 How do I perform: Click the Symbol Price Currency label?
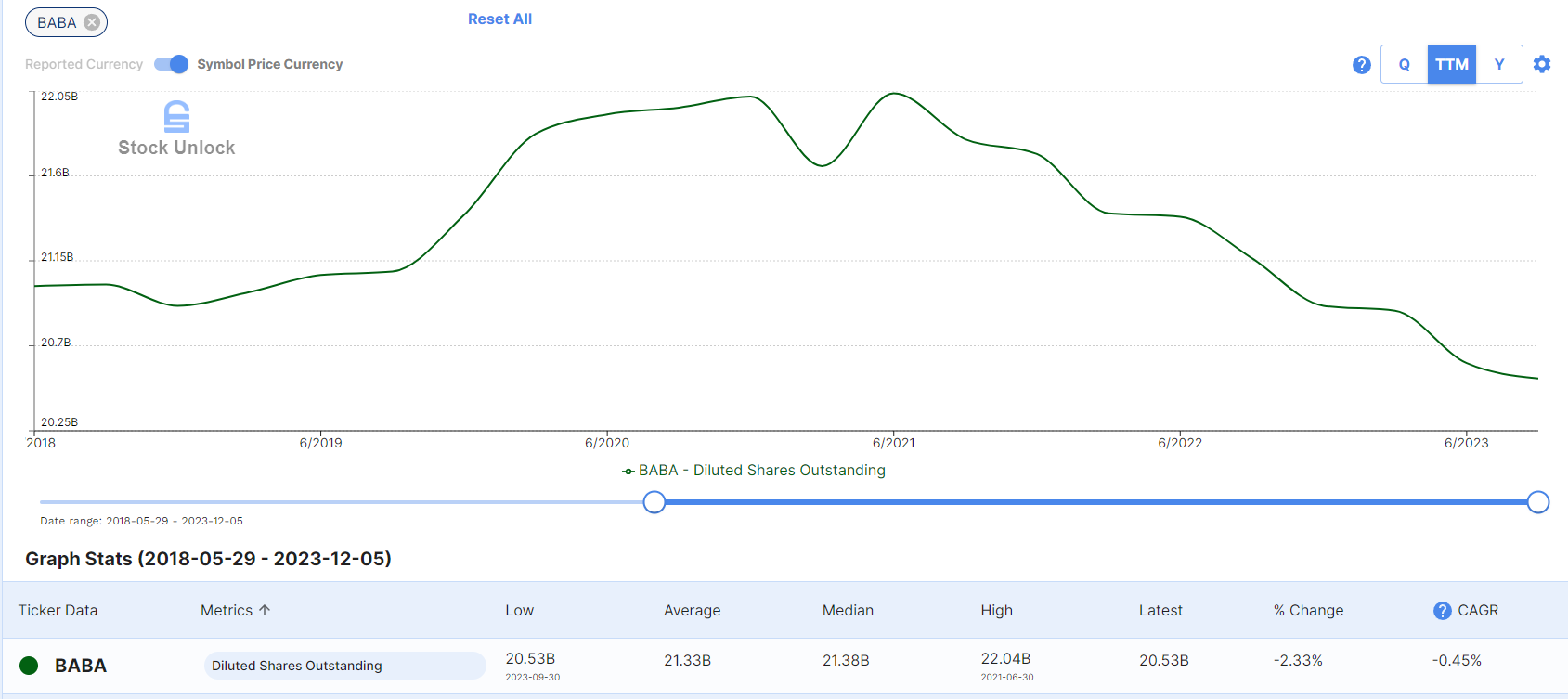click(x=270, y=64)
